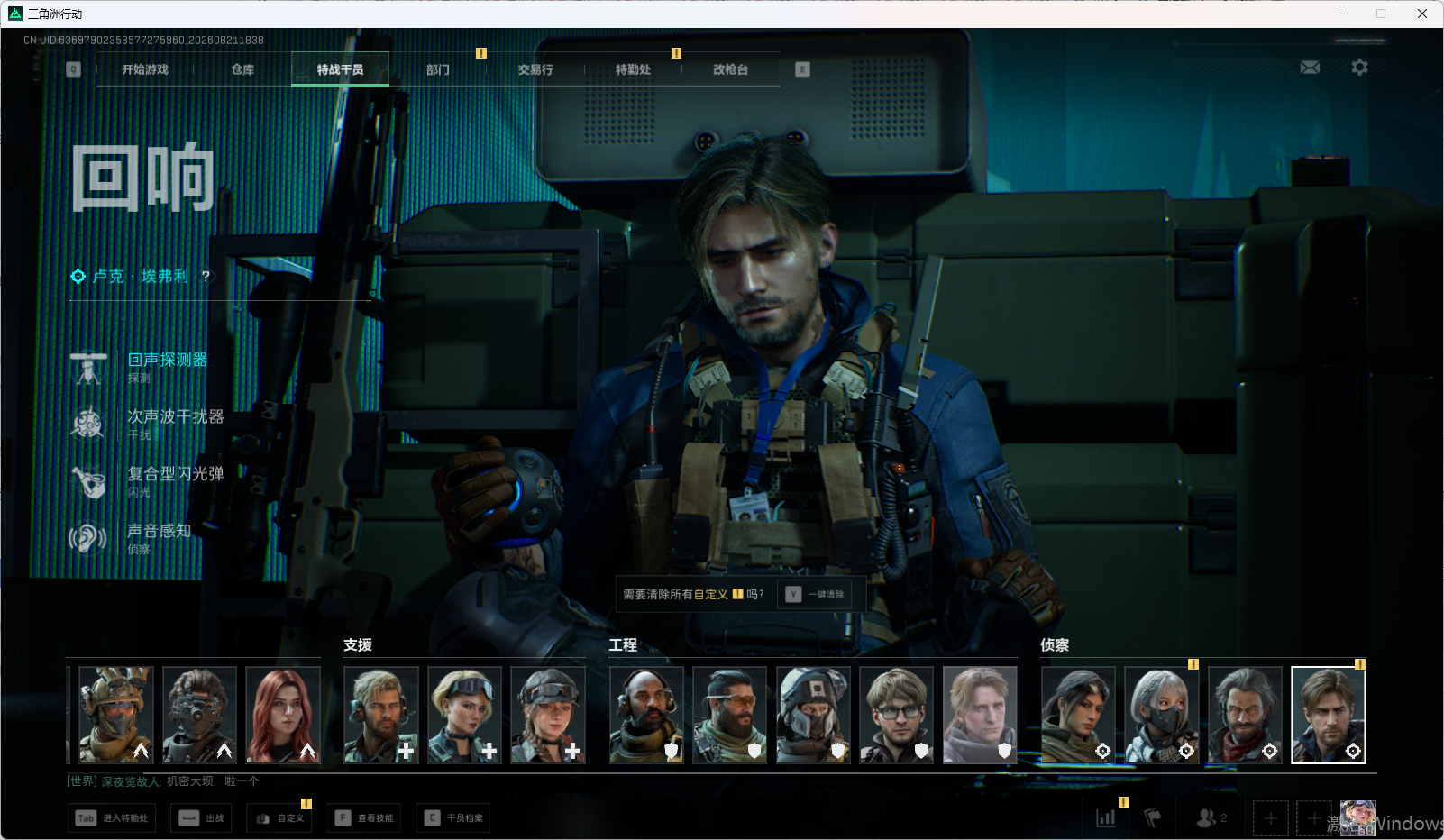Viewport: 1444px width, 840px height.
Task: Click the 进入特勤处 button
Action: coord(112,818)
